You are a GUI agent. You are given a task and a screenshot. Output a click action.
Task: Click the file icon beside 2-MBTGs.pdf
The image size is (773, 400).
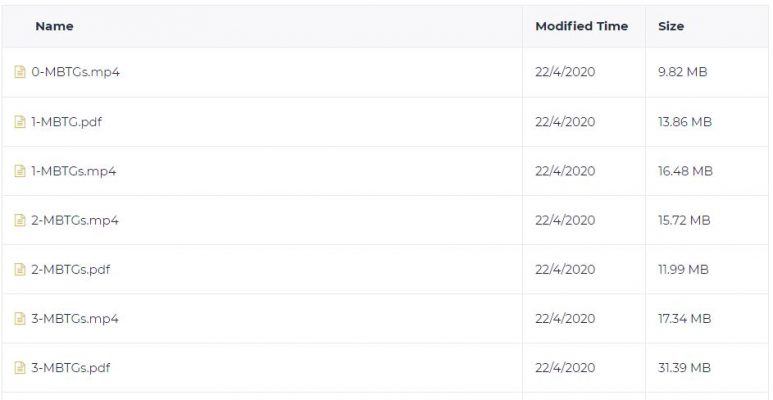[20, 269]
